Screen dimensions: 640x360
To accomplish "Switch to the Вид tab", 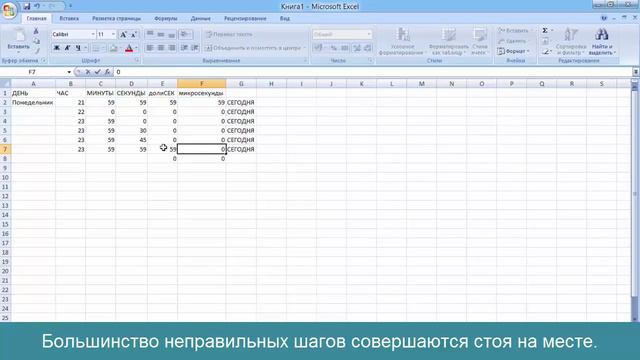I will (x=284, y=18).
